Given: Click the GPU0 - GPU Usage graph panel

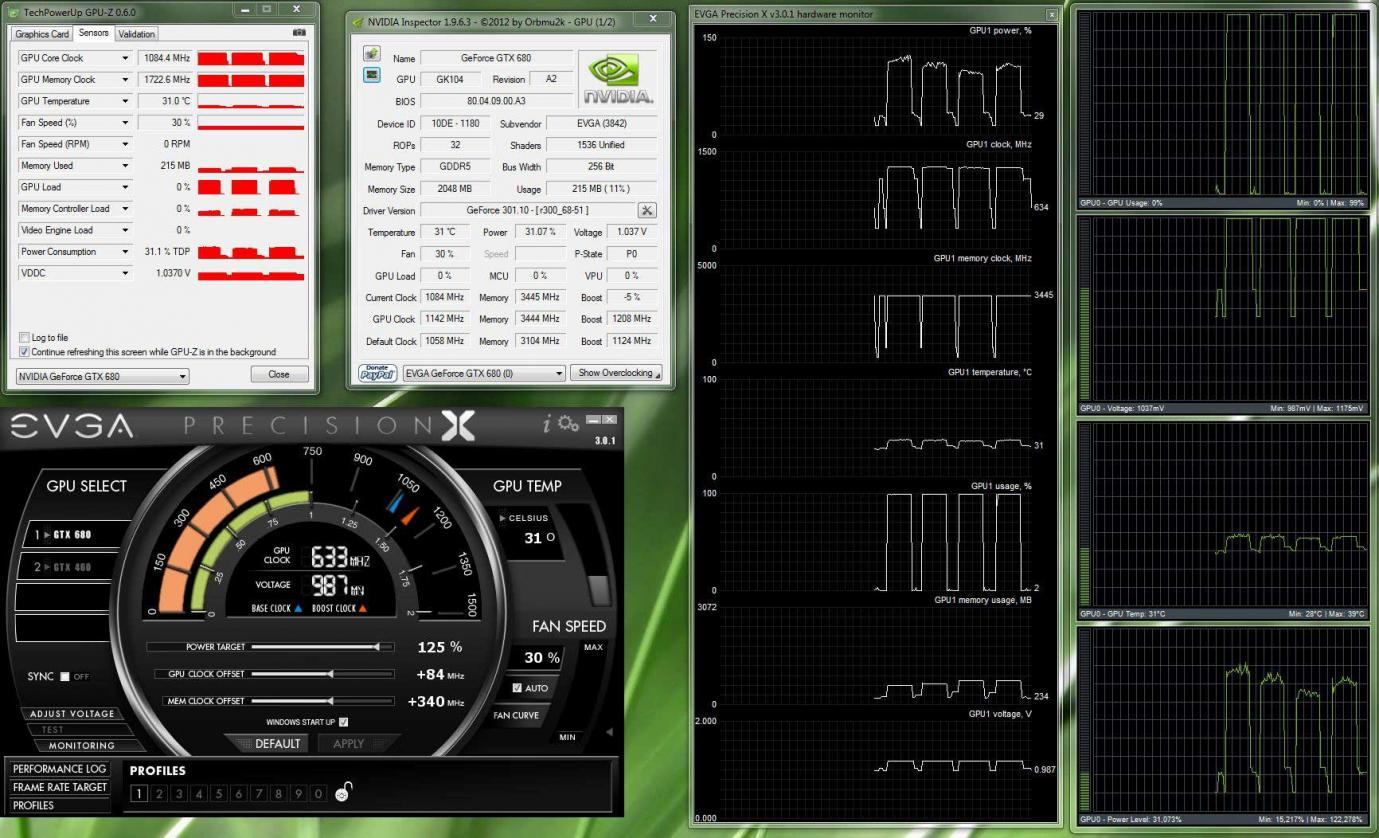Looking at the screenshot, I should [1222, 104].
